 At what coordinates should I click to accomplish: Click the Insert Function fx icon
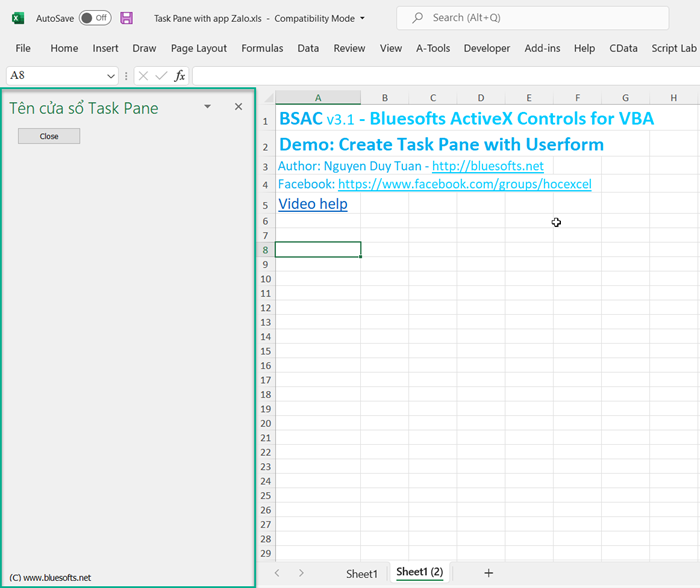click(179, 76)
